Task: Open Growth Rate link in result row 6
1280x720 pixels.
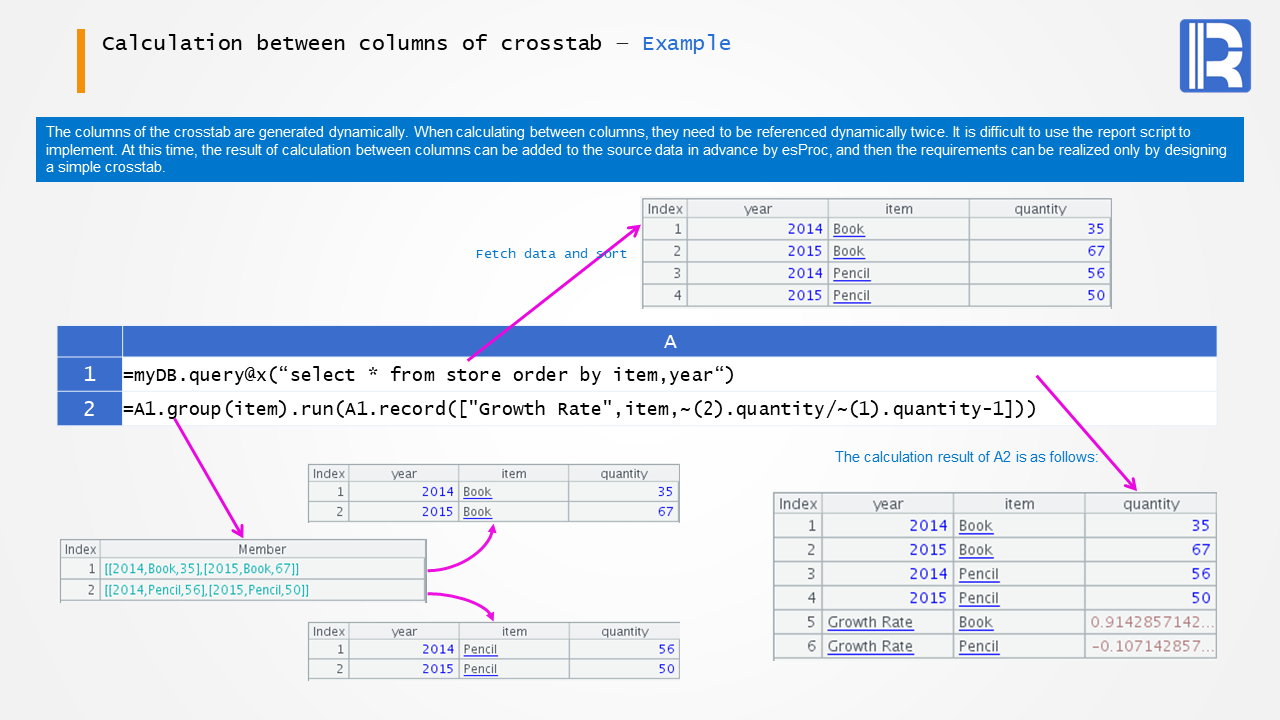Action: 870,646
